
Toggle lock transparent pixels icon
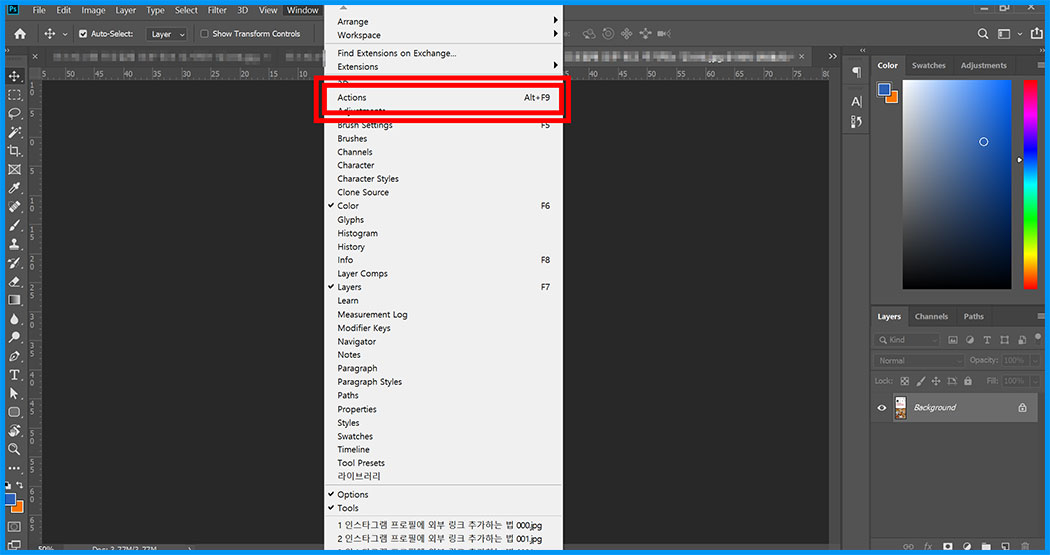coord(905,381)
